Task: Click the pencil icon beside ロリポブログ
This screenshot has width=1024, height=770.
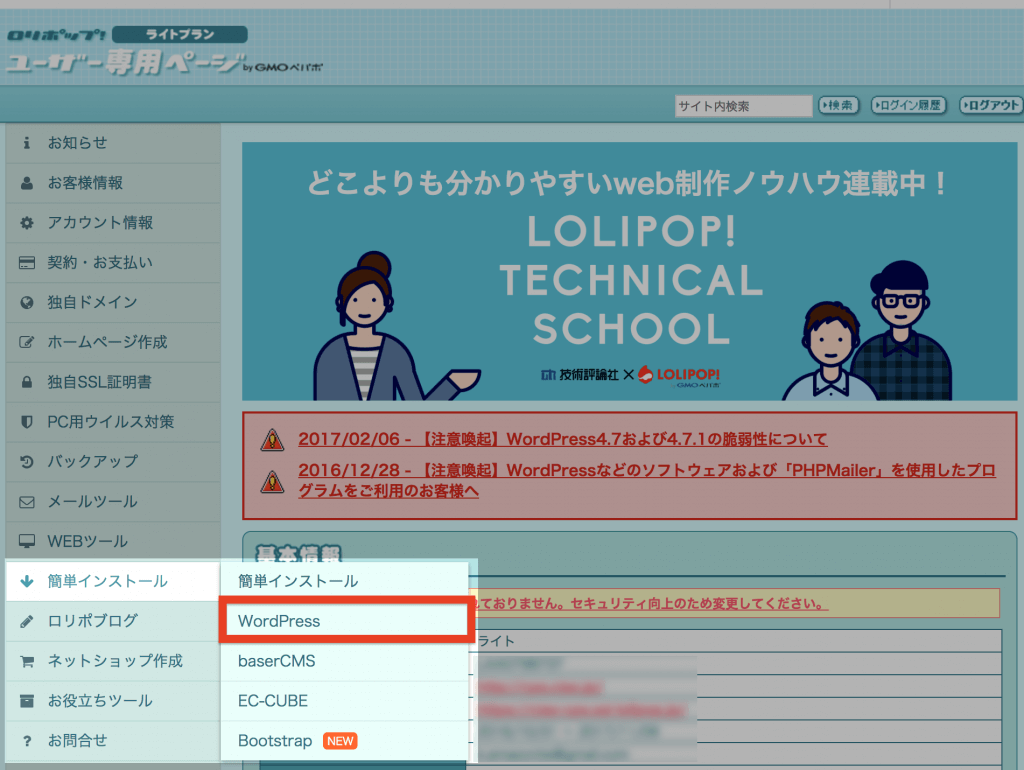Action: click(26, 621)
